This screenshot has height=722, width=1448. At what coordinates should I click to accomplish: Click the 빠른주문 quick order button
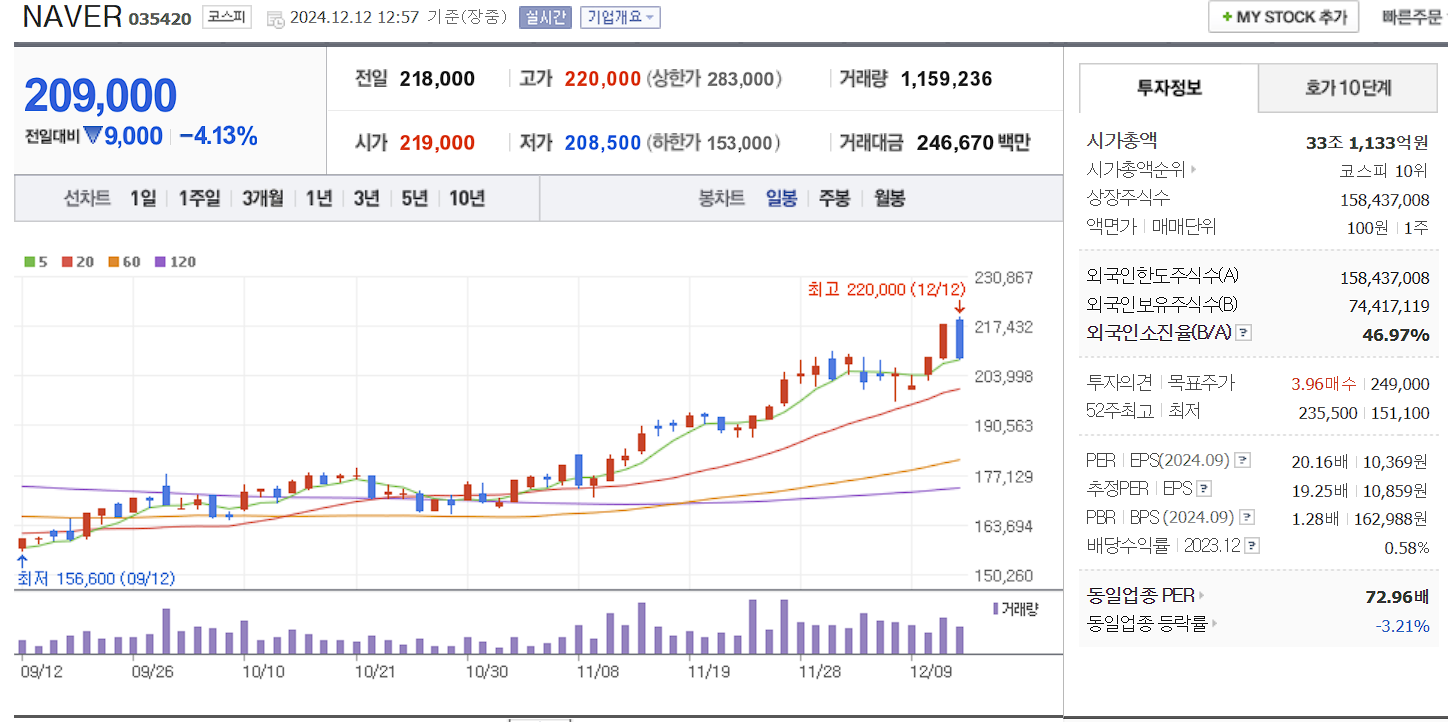coord(1414,17)
